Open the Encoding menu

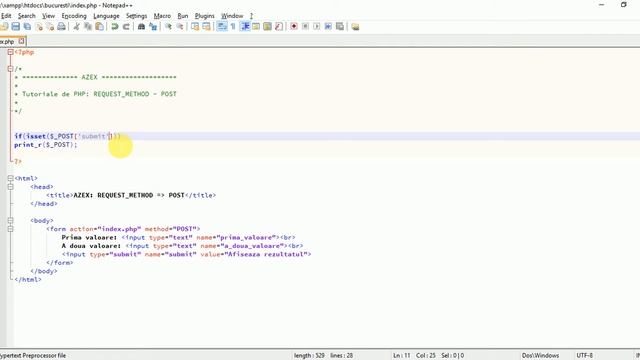[74, 16]
